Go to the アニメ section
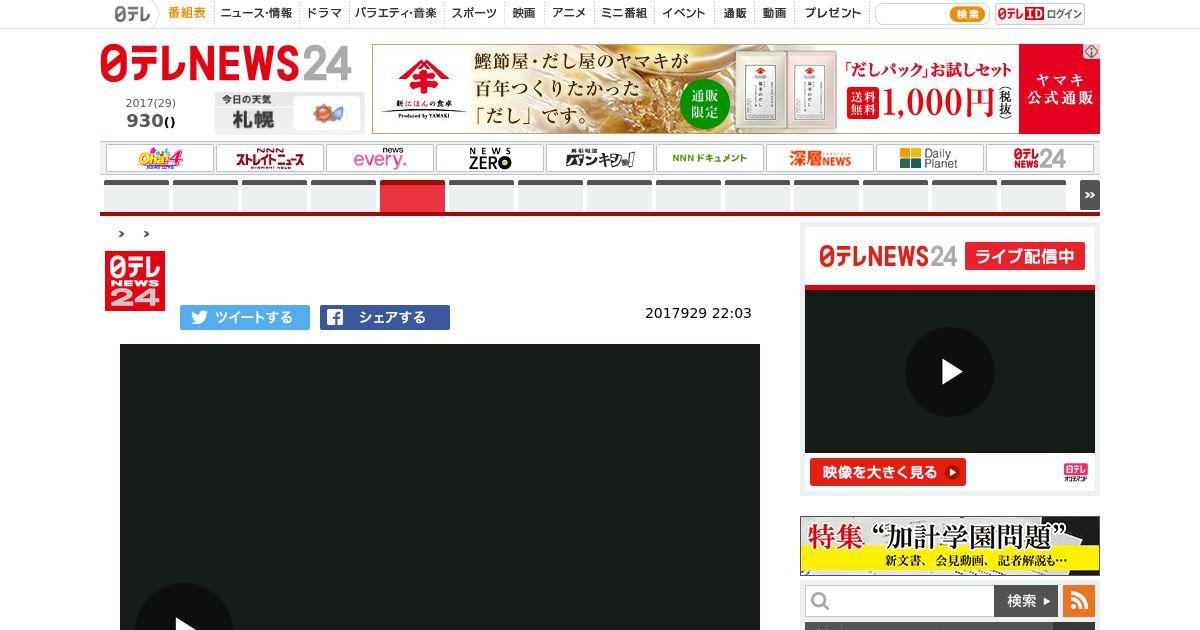The image size is (1200, 630). pyautogui.click(x=569, y=14)
